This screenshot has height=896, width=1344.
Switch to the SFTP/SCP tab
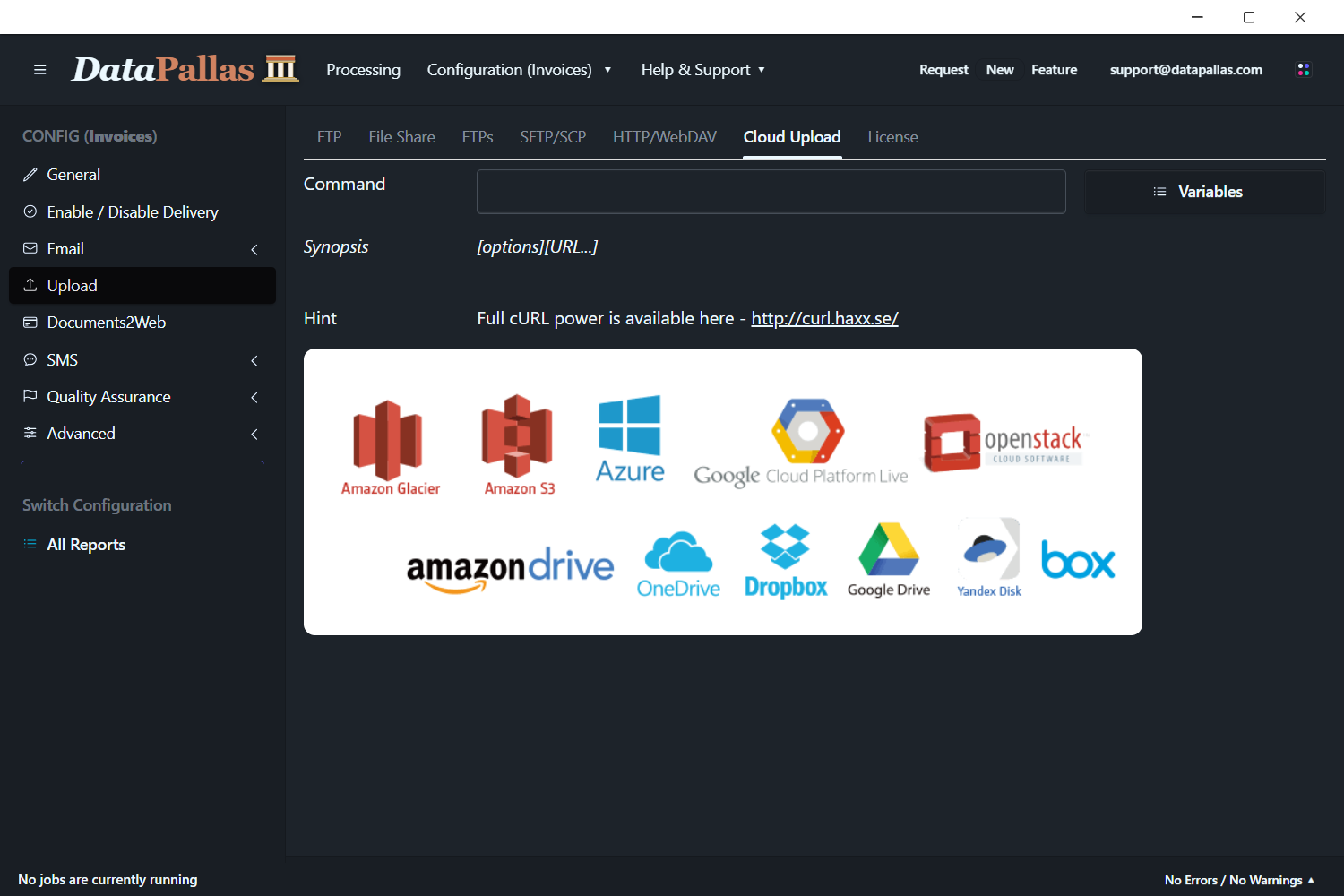click(553, 137)
